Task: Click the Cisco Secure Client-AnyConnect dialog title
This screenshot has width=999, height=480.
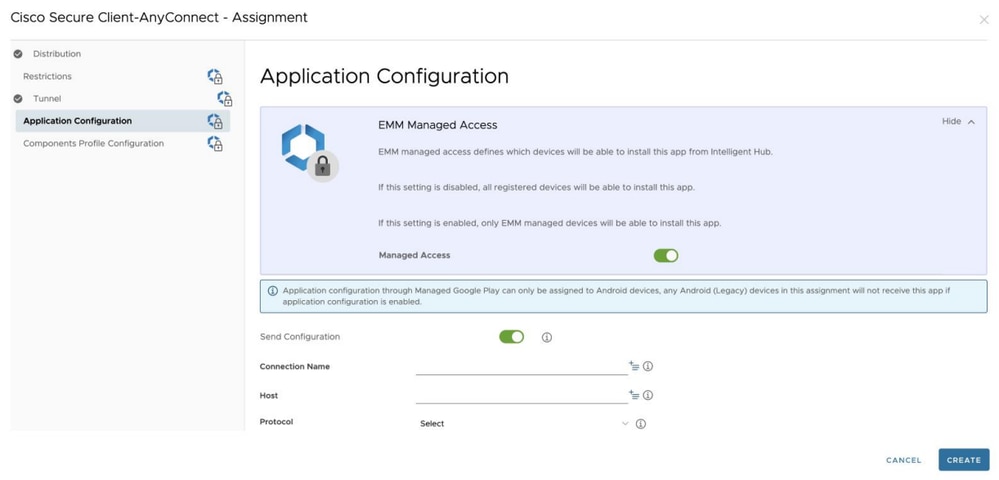Action: coord(159,18)
